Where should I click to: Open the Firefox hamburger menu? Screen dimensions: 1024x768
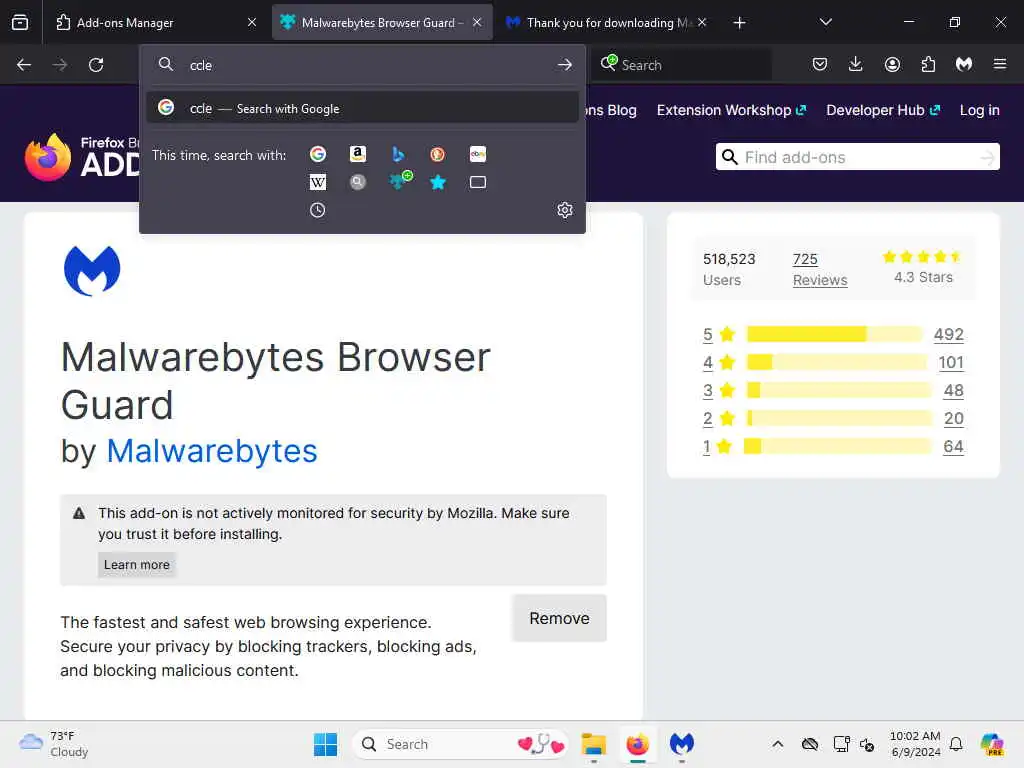pos(1000,64)
